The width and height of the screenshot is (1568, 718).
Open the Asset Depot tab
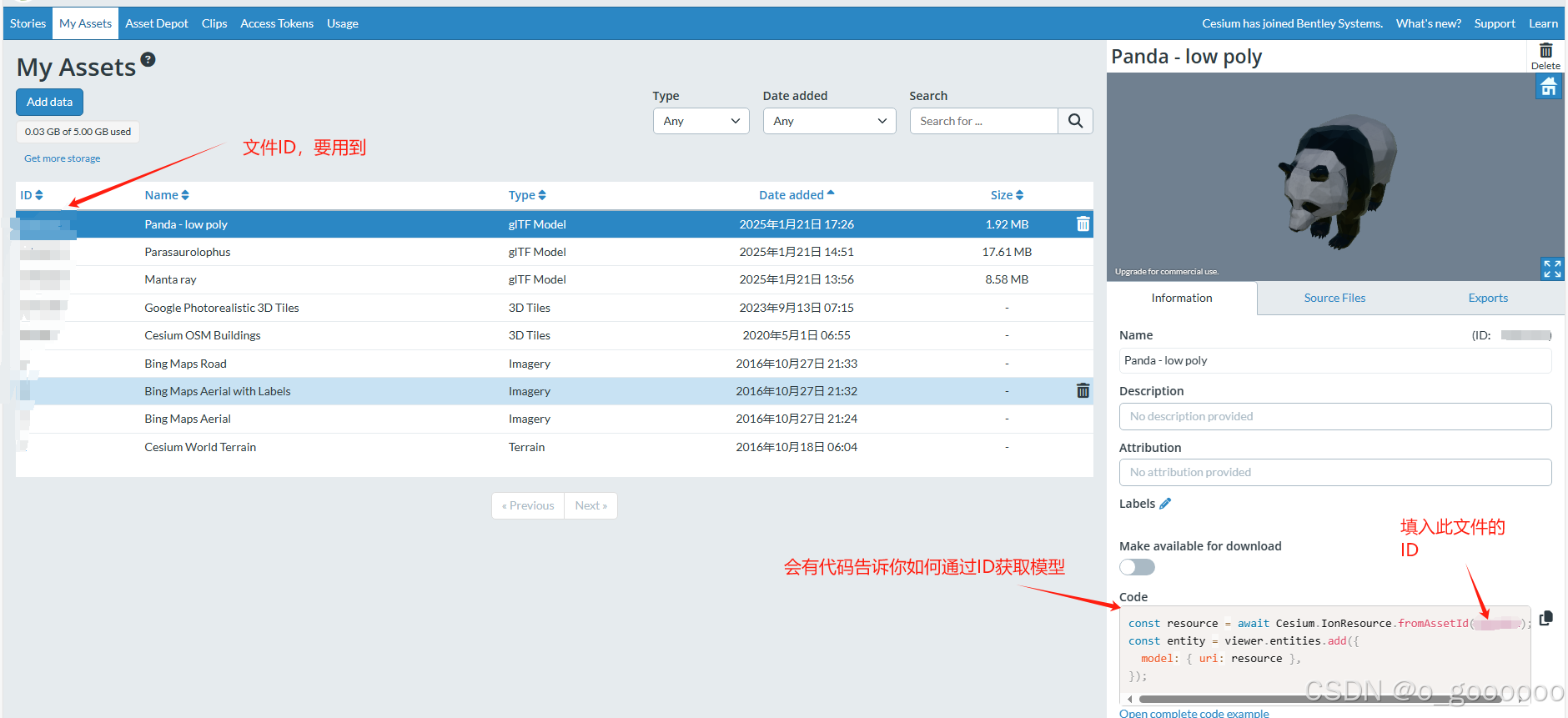coord(157,23)
